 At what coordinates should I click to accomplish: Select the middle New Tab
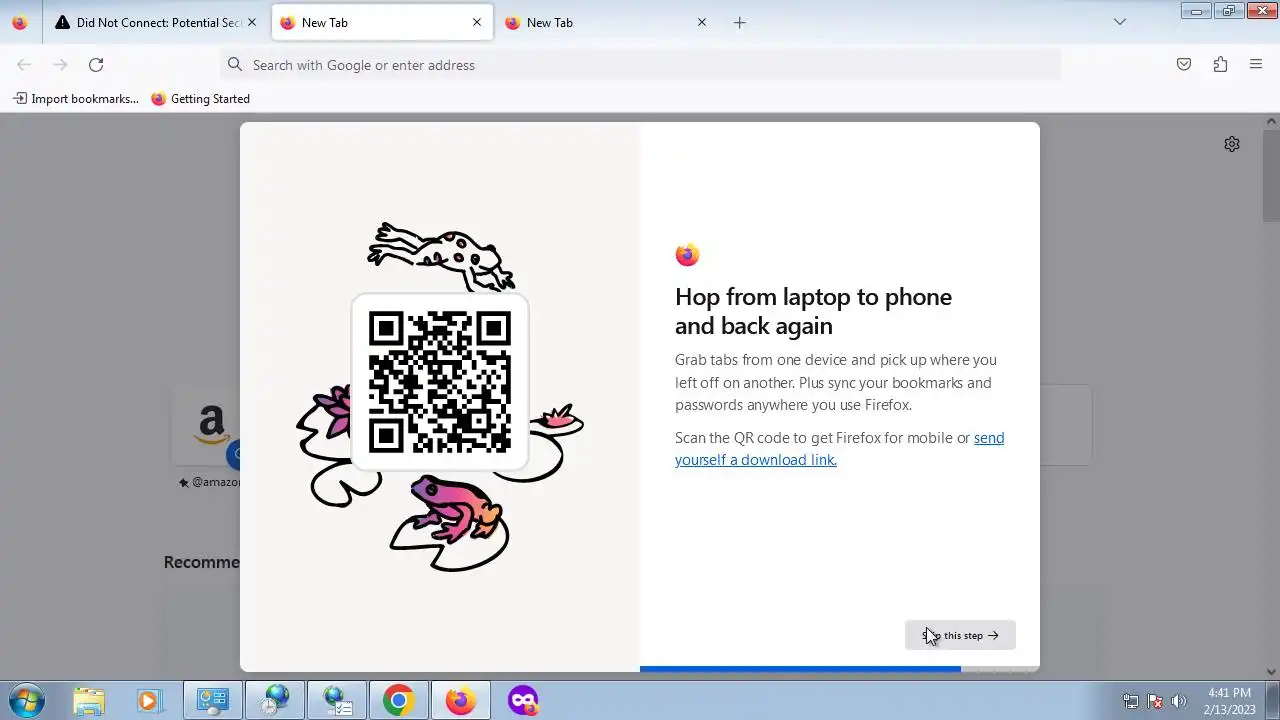pos(383,22)
